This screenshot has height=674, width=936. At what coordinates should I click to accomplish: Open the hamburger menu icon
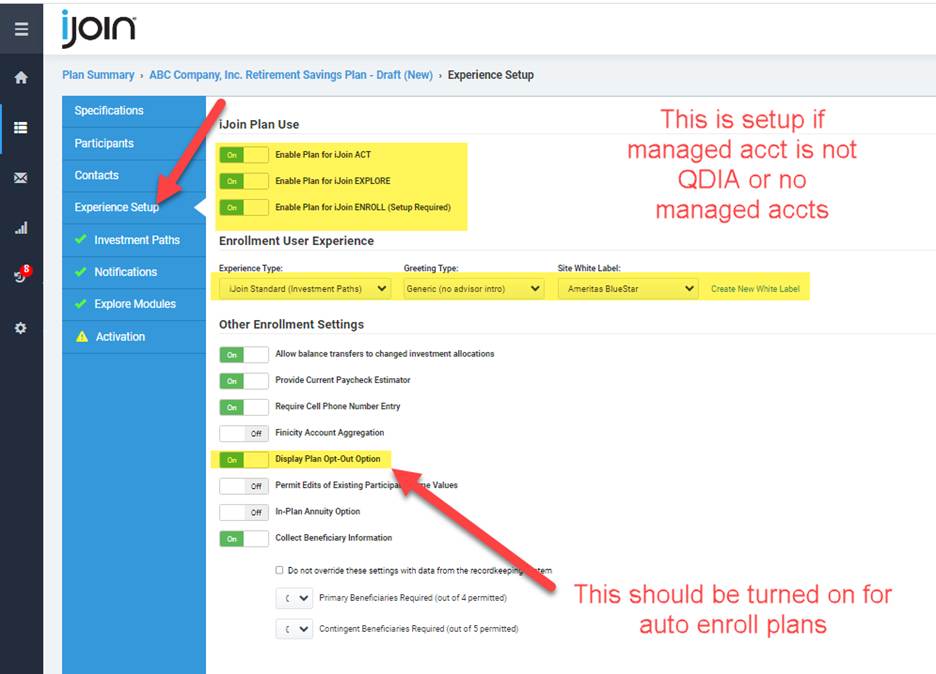pyautogui.click(x=21, y=29)
